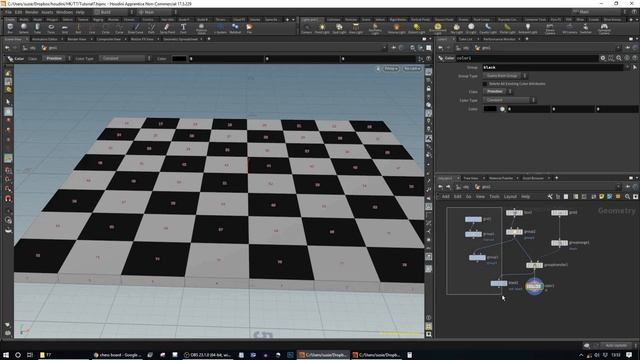Open the color picker wheel next to swatch

502,109
